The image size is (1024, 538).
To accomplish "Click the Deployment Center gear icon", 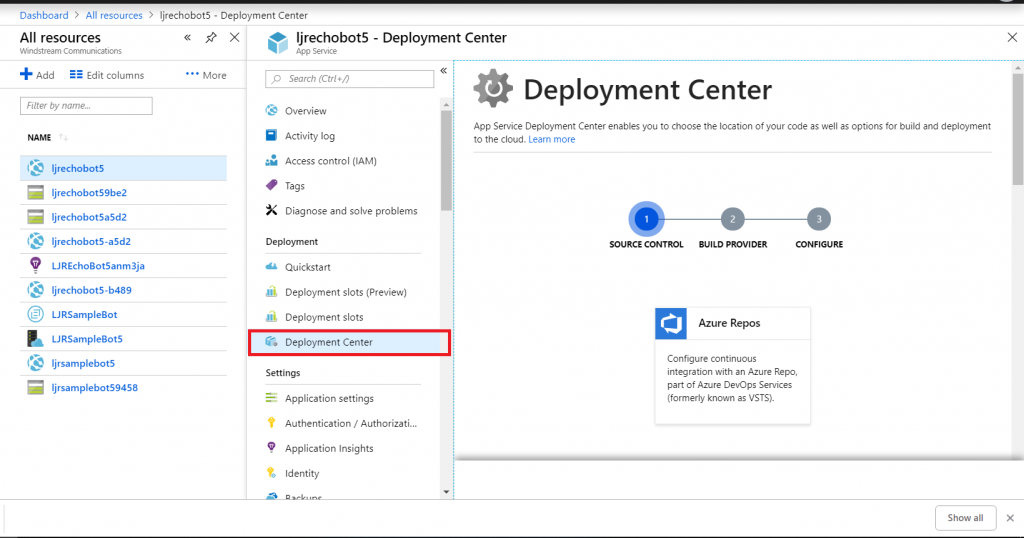I will click(493, 89).
